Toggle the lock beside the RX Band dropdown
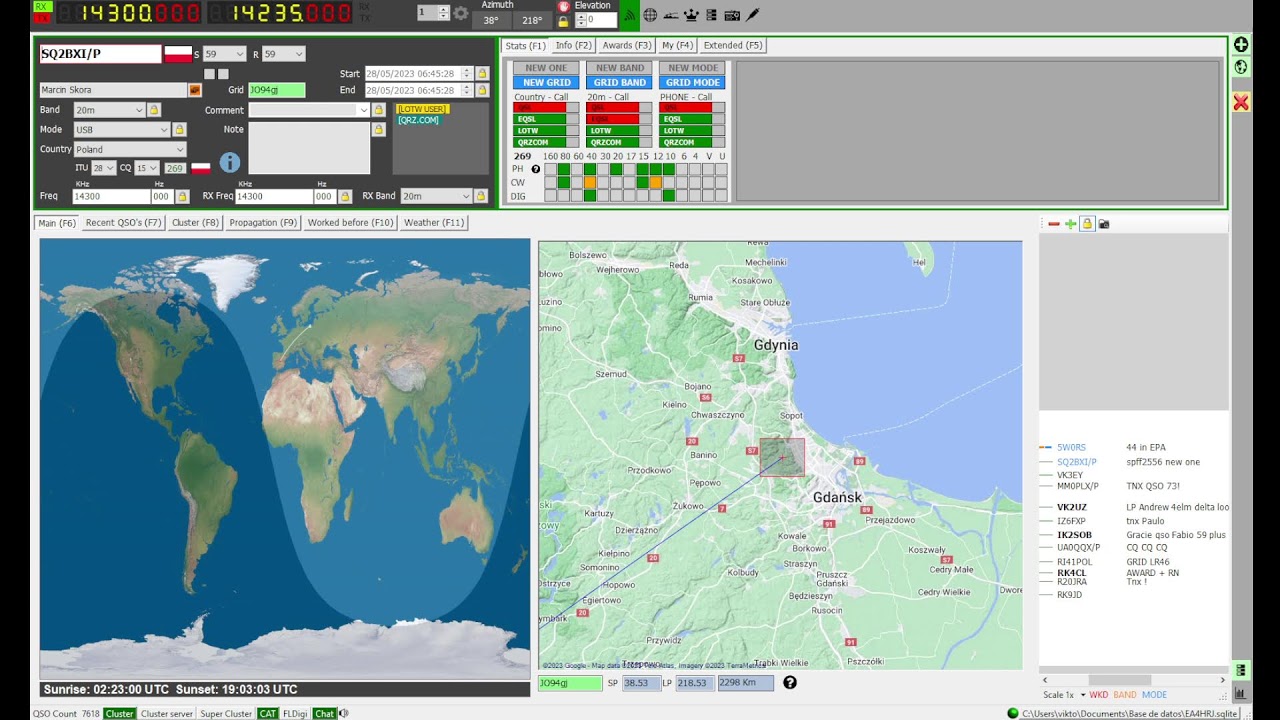 pyautogui.click(x=481, y=196)
